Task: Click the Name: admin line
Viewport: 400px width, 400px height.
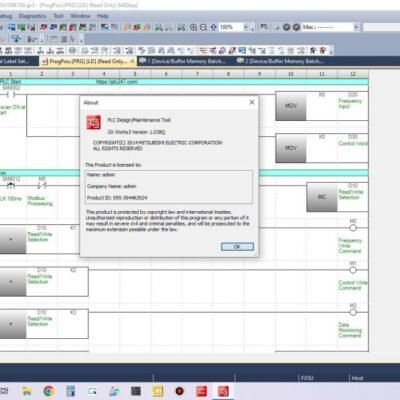Action: click(101, 175)
